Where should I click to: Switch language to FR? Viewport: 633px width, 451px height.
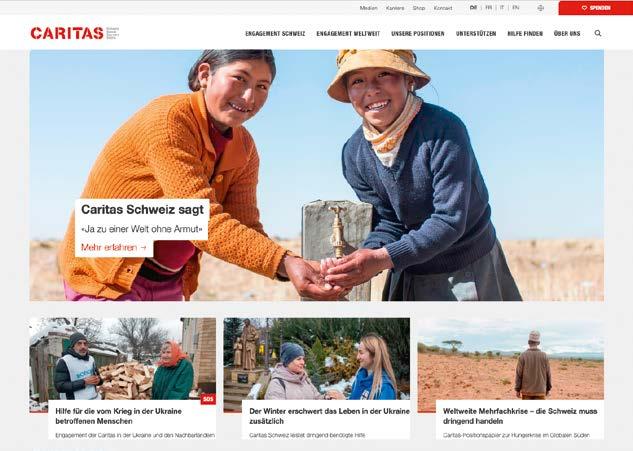coord(488,8)
